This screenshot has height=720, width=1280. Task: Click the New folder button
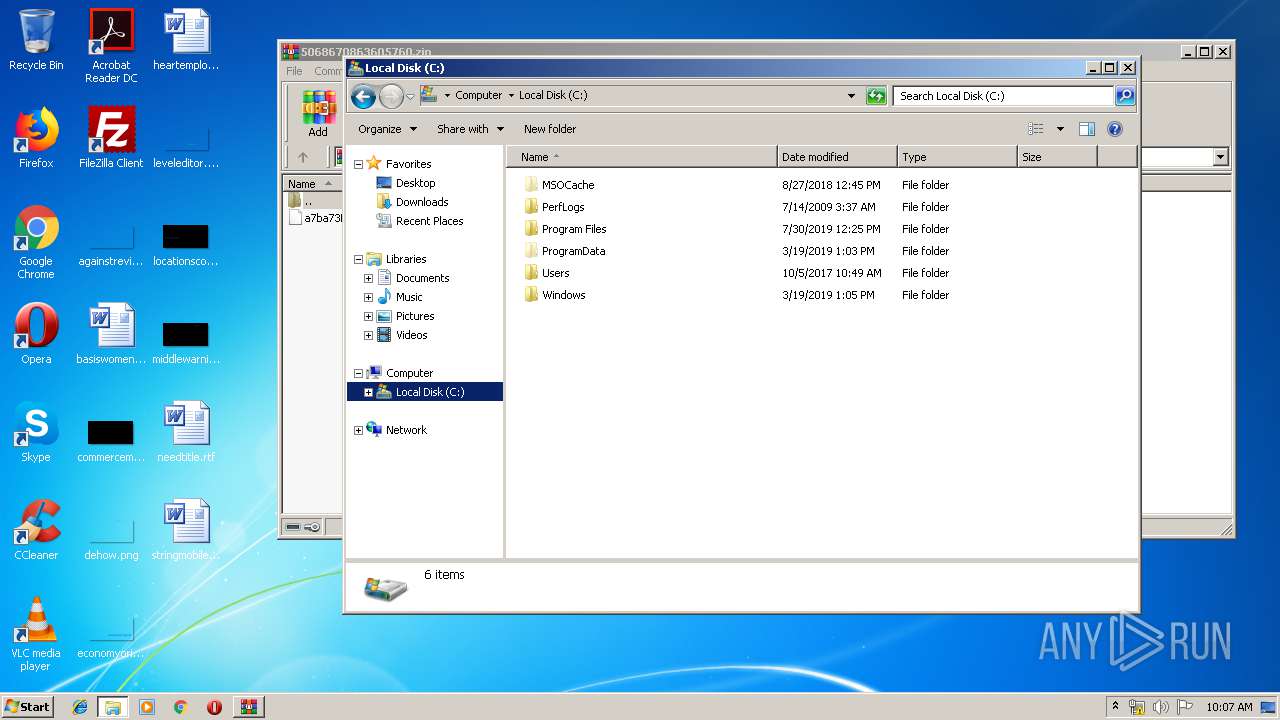pos(550,129)
